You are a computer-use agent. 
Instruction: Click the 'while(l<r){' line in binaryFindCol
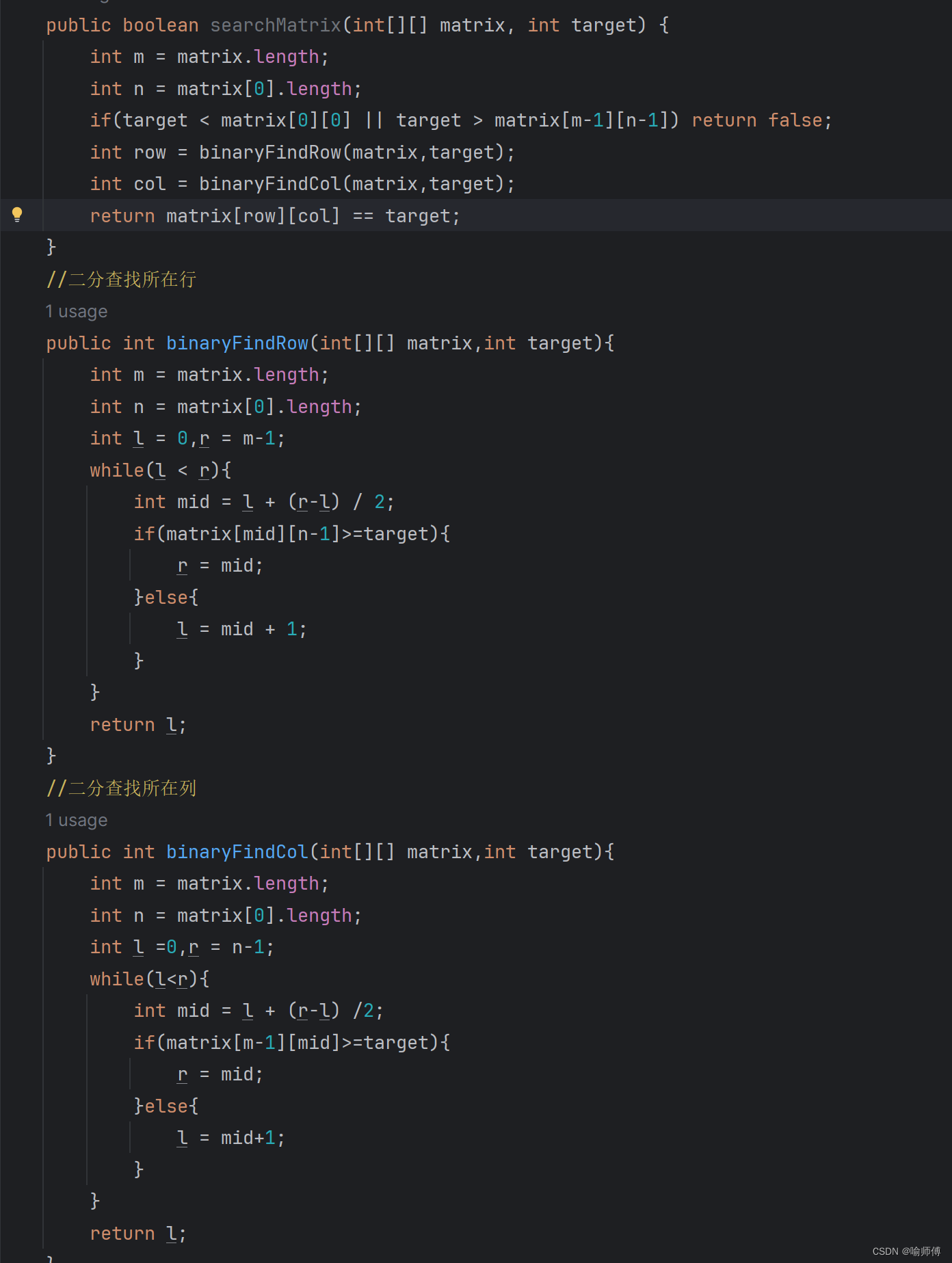coord(150,979)
